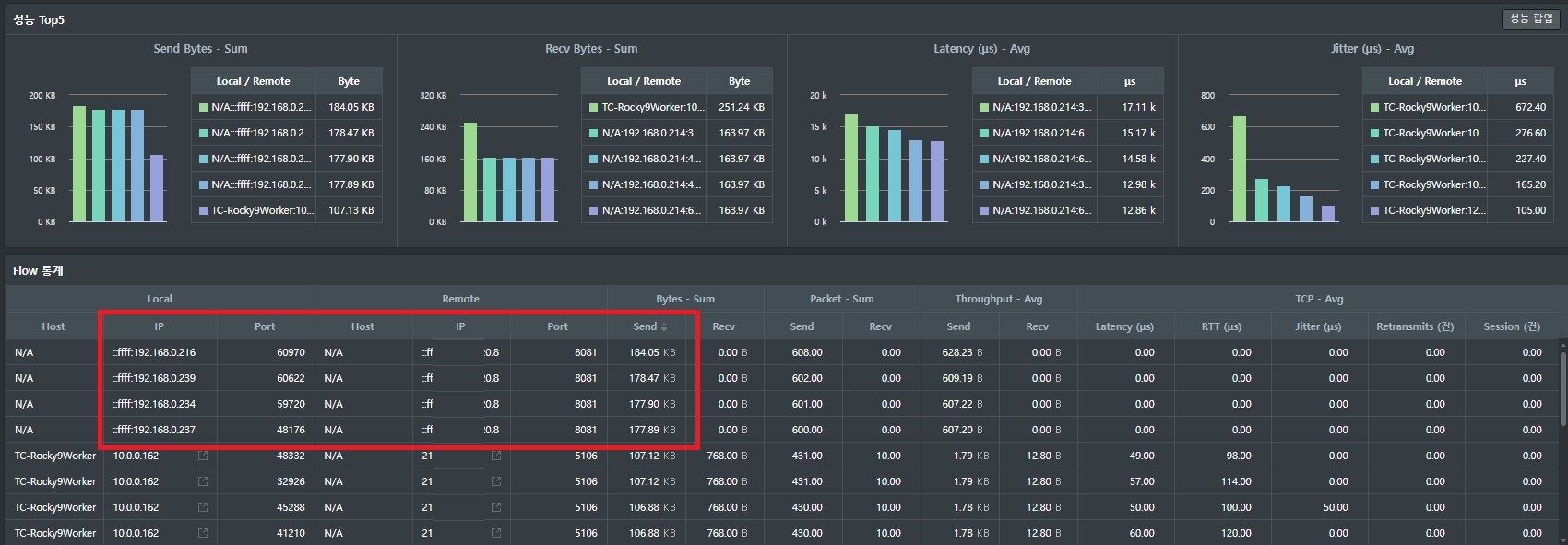This screenshot has height=545, width=1568.
Task: Click the TC-Rocky9Worker host on the port 48332 row
Action: coord(55,456)
